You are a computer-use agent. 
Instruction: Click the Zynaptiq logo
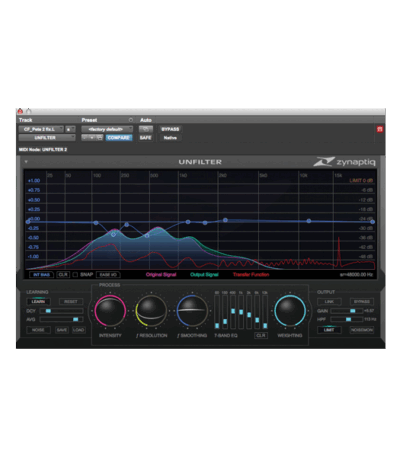click(344, 162)
